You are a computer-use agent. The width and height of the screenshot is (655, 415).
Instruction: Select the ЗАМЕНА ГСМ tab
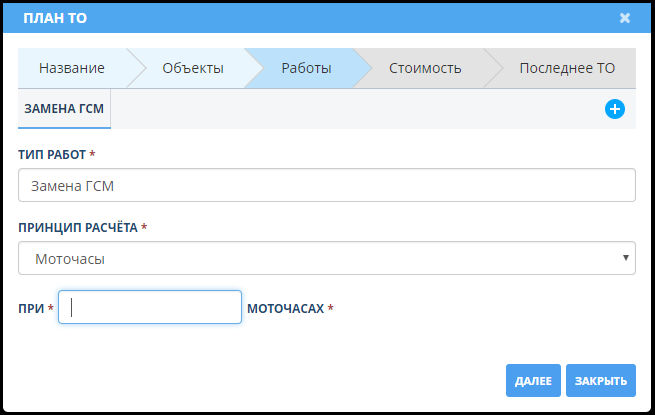[x=64, y=109]
